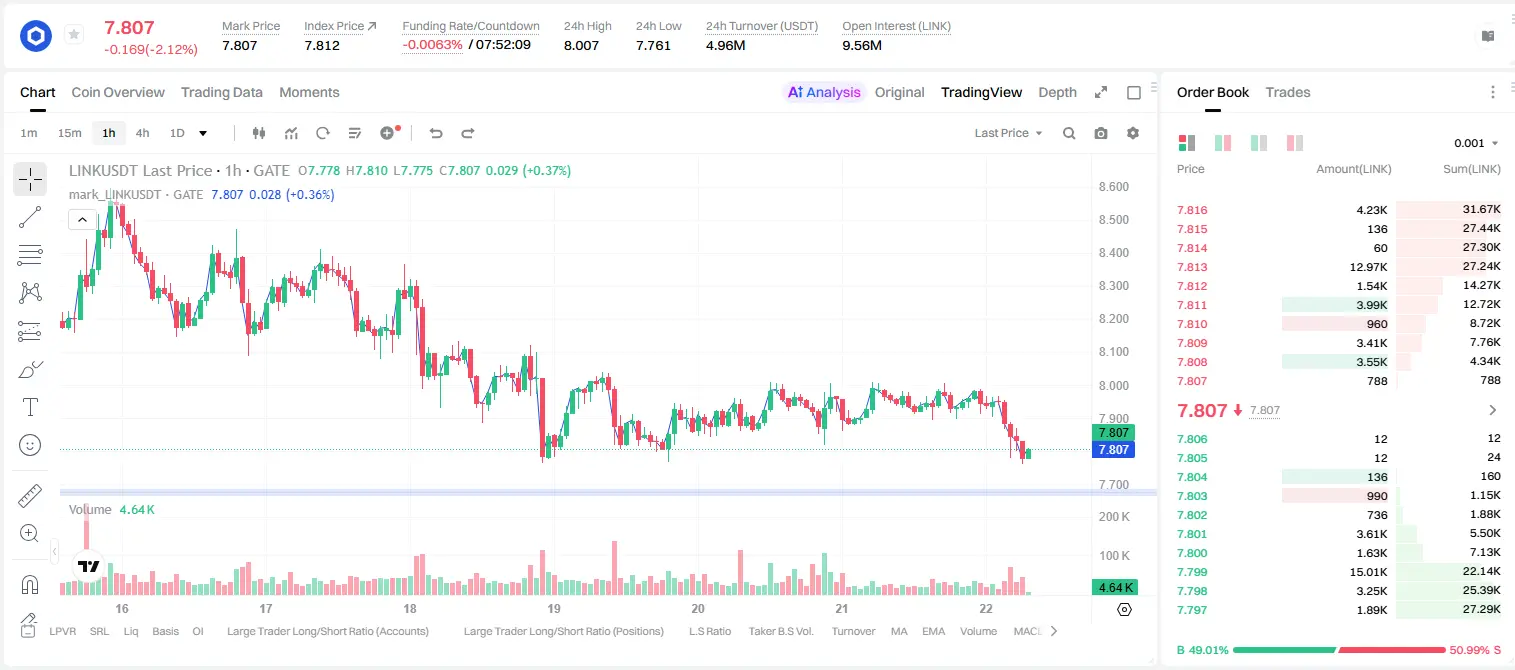Open chart settings gear icon
Viewport: 1515px width, 670px height.
(x=1133, y=133)
